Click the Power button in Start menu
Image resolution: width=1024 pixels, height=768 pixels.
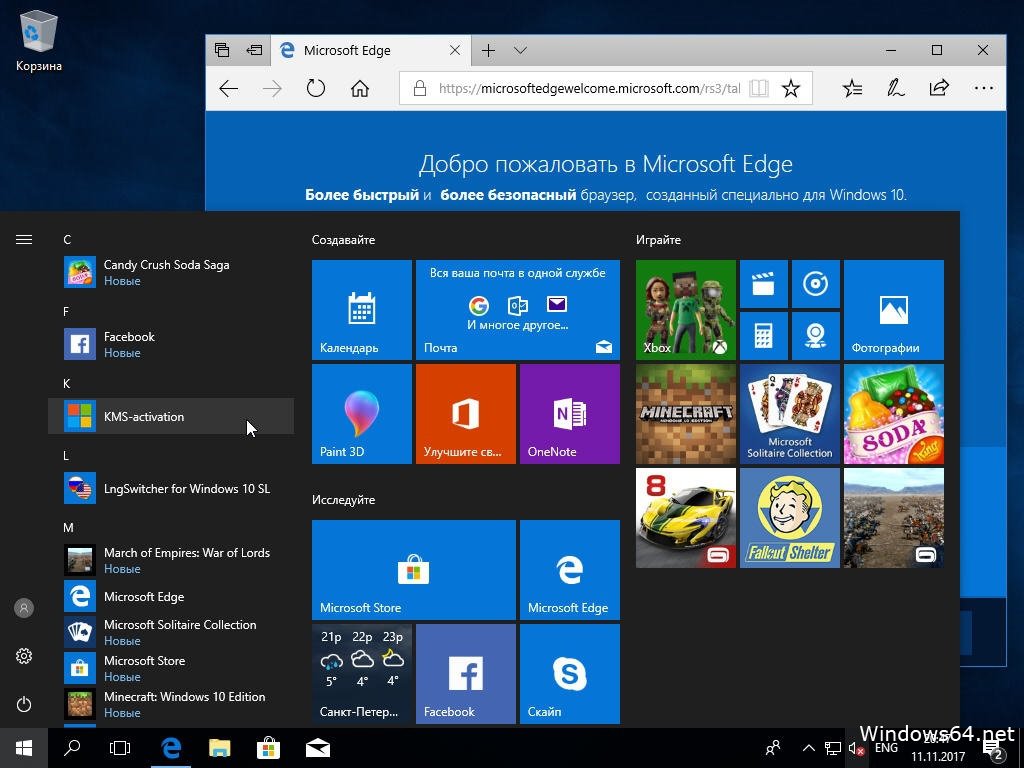[24, 704]
